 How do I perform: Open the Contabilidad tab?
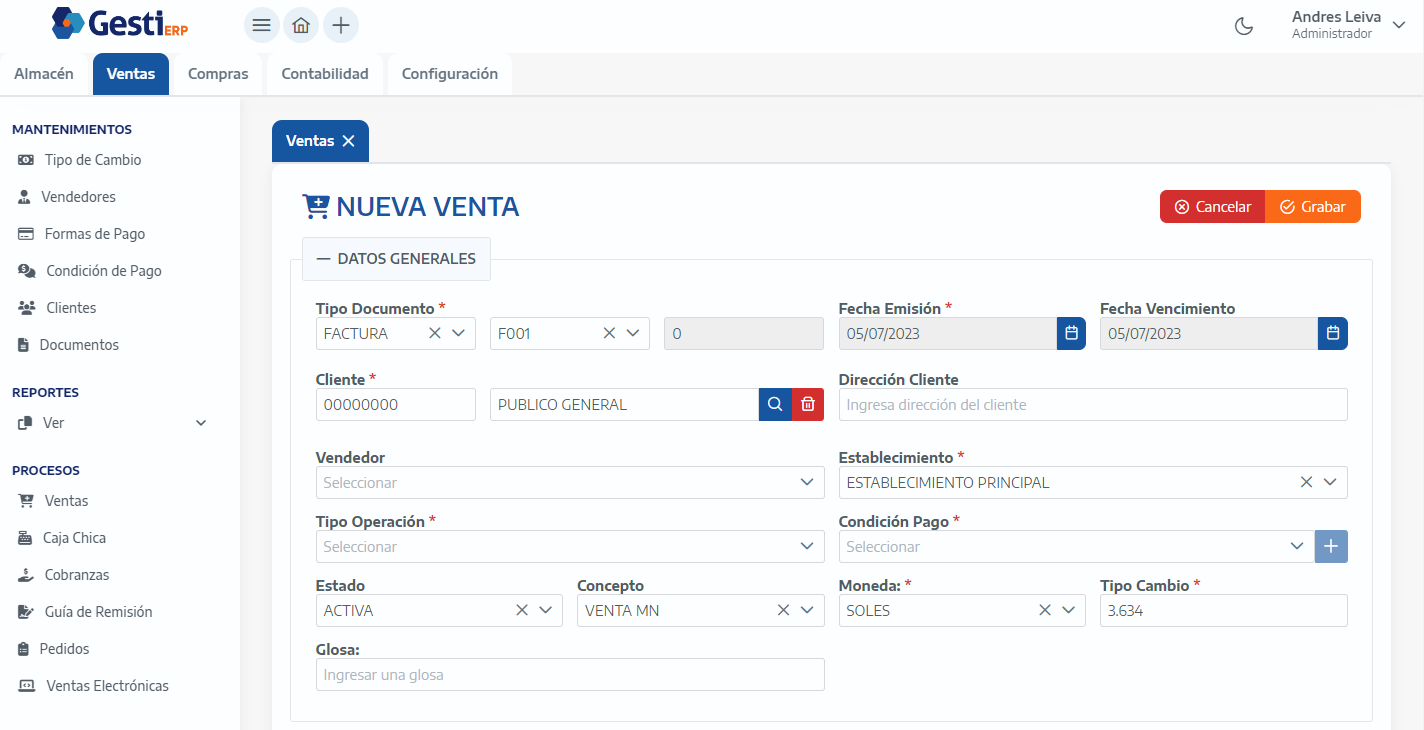(x=325, y=74)
